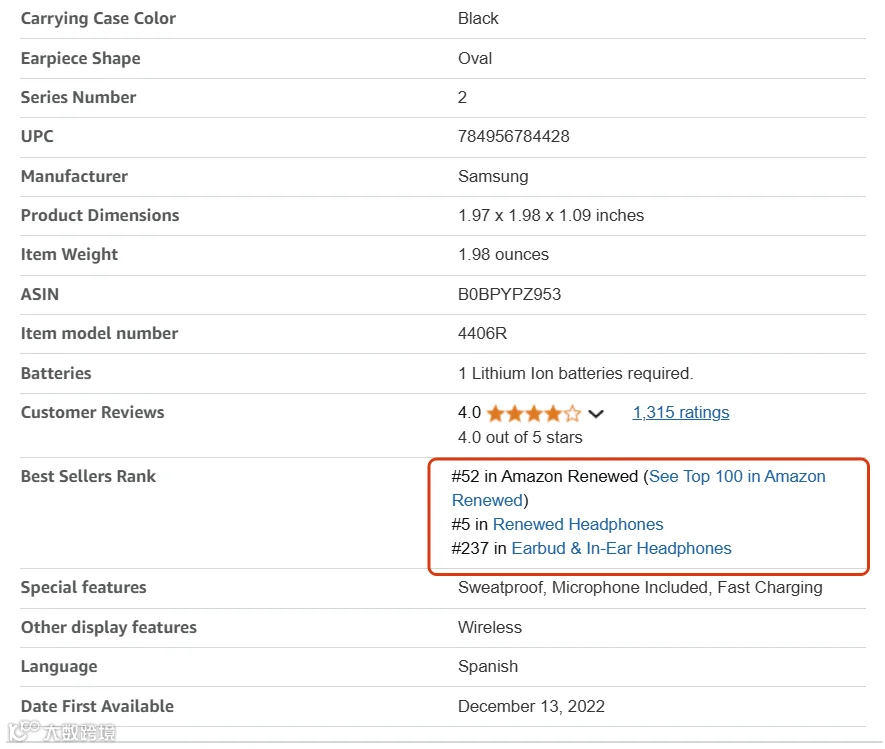The height and width of the screenshot is (749, 885).
Task: Click the Product Dimensions value
Action: click(551, 216)
